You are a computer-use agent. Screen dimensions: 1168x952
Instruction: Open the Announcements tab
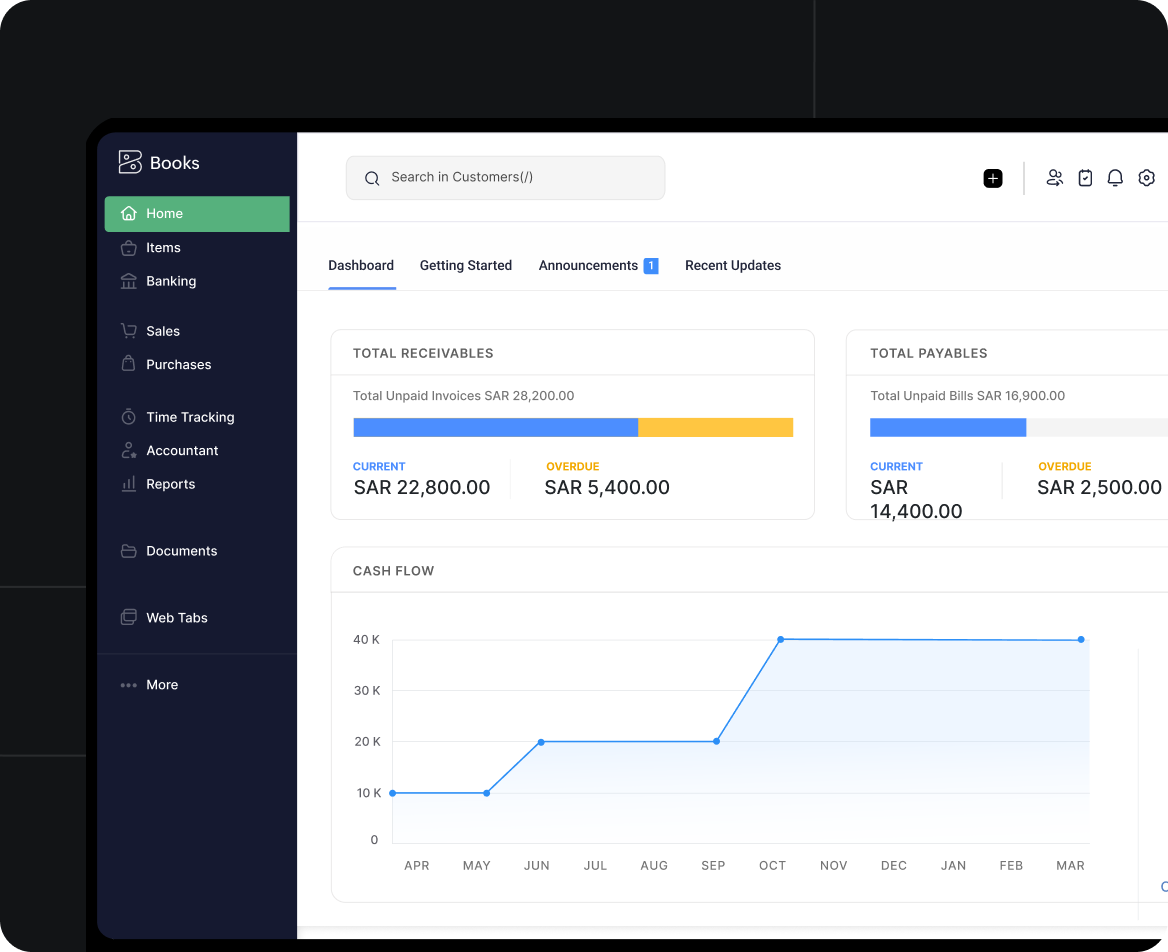click(588, 266)
